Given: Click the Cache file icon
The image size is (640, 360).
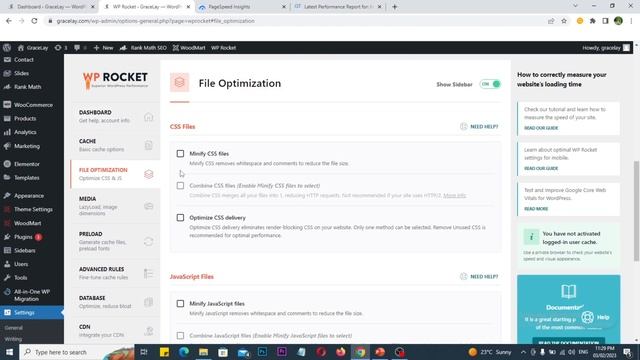Looking at the screenshot, I should [x=149, y=145].
